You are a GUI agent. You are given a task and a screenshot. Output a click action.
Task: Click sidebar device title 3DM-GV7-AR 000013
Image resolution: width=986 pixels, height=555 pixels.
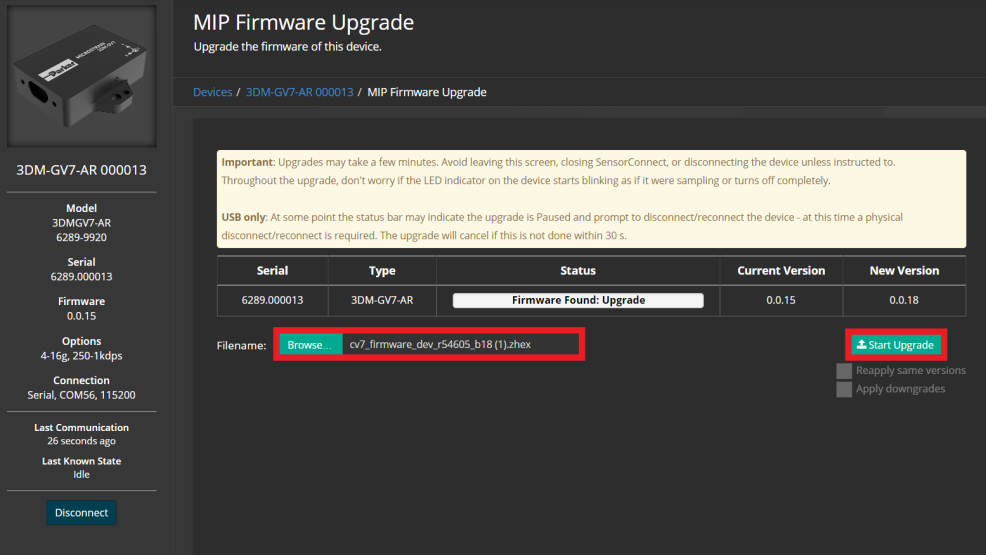81,170
